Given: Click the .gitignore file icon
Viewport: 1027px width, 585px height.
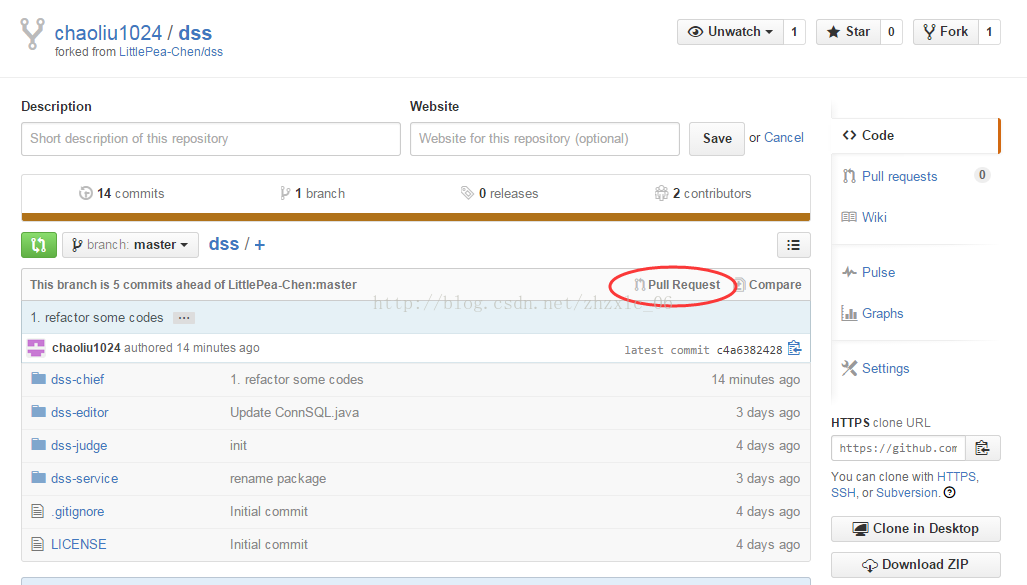Looking at the screenshot, I should point(38,511).
